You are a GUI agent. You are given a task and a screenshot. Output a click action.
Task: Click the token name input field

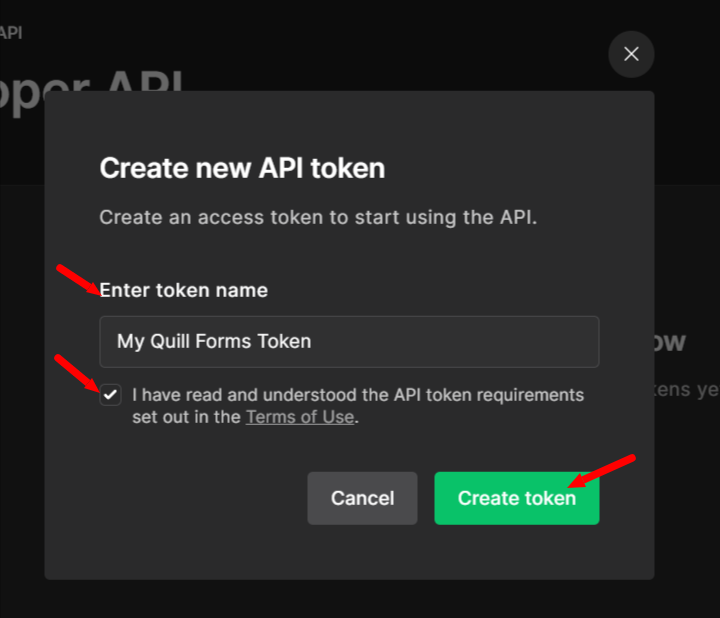tap(349, 342)
